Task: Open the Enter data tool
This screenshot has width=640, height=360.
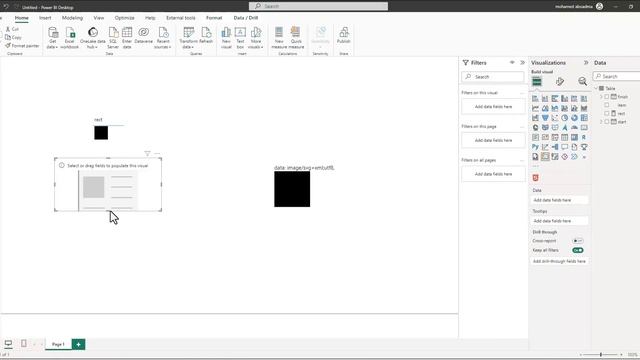Action: point(127,38)
